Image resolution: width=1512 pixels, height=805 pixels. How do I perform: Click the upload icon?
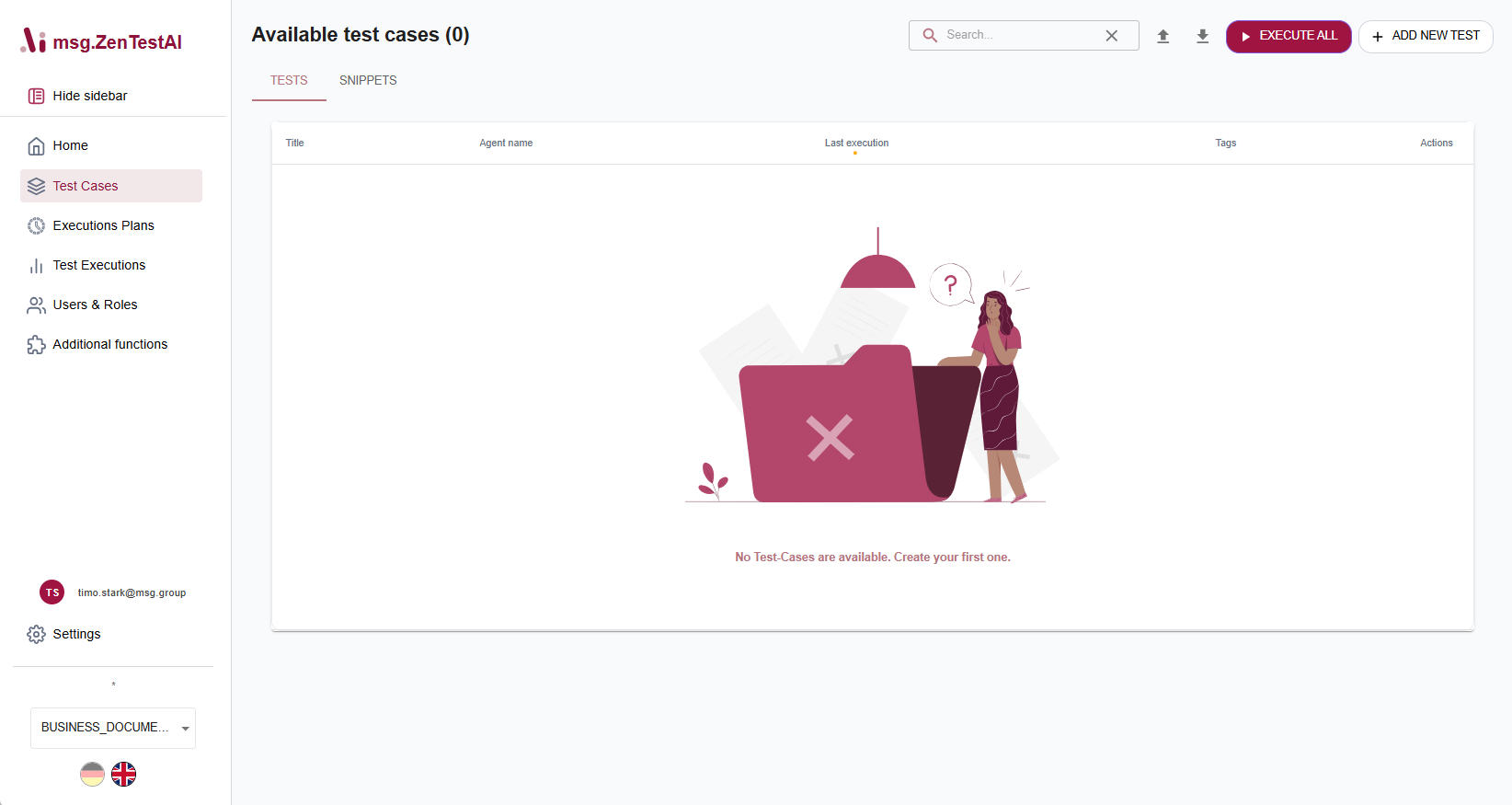point(1163,36)
